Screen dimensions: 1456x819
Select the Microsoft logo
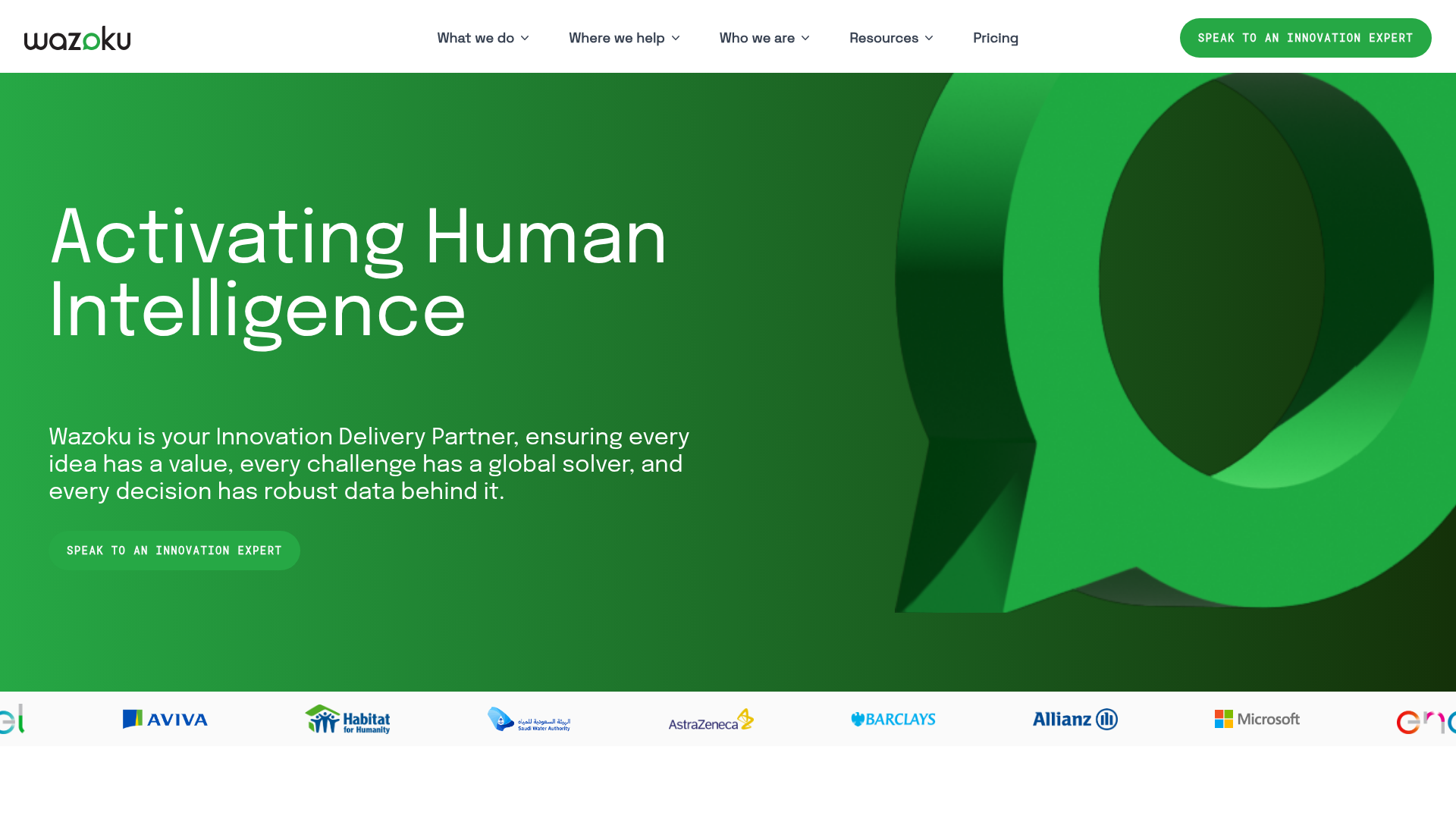pyautogui.click(x=1256, y=720)
